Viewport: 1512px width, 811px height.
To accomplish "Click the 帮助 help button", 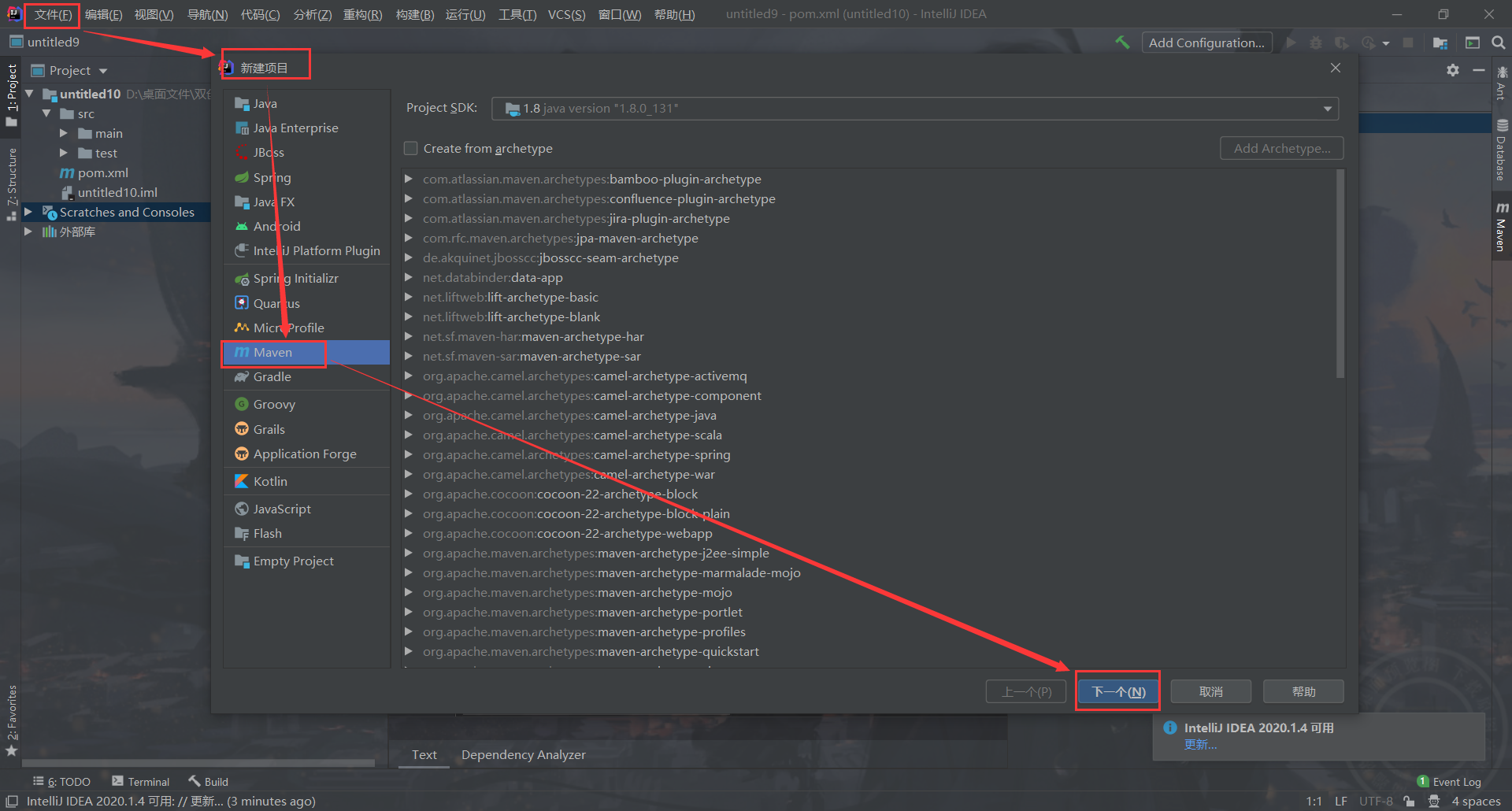I will [x=1303, y=691].
